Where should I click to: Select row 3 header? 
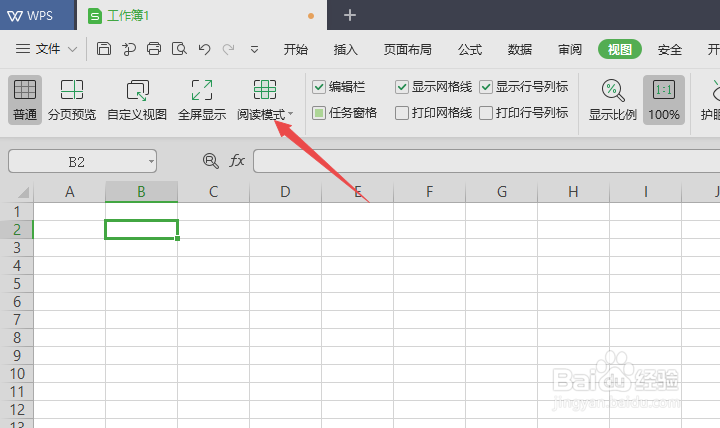17,248
